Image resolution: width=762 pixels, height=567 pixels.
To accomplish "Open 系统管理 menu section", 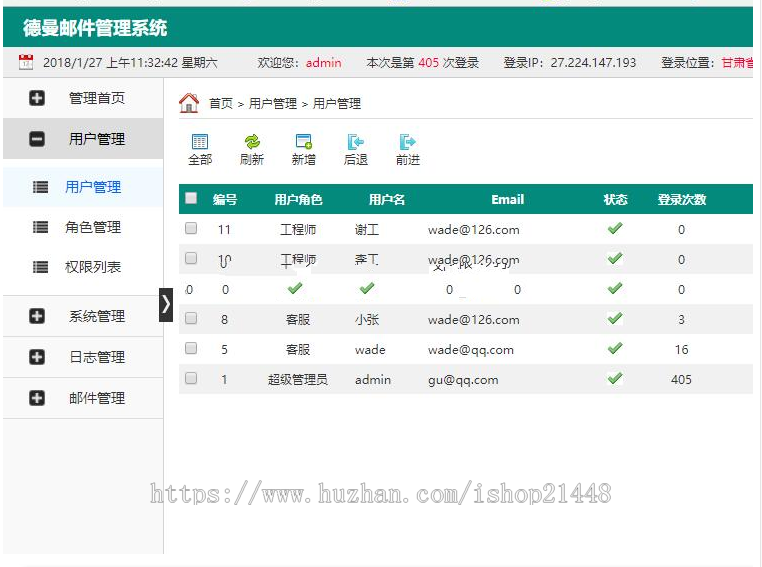I will pyautogui.click(x=83, y=316).
